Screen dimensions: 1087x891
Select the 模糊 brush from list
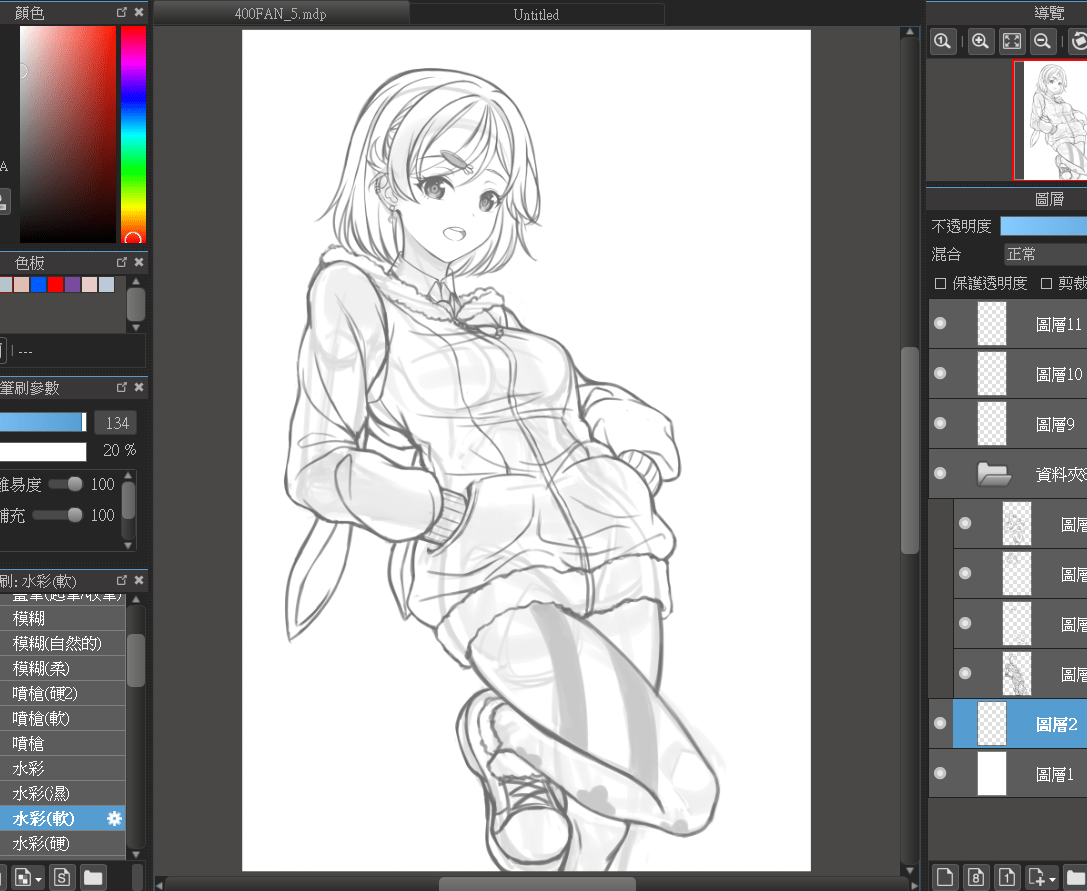coord(29,618)
